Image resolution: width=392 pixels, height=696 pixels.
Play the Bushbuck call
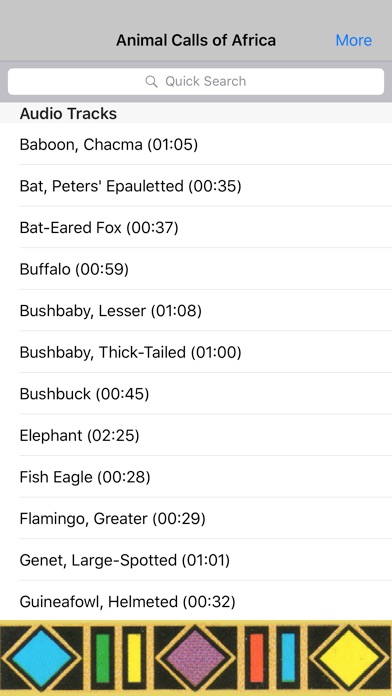[196, 394]
